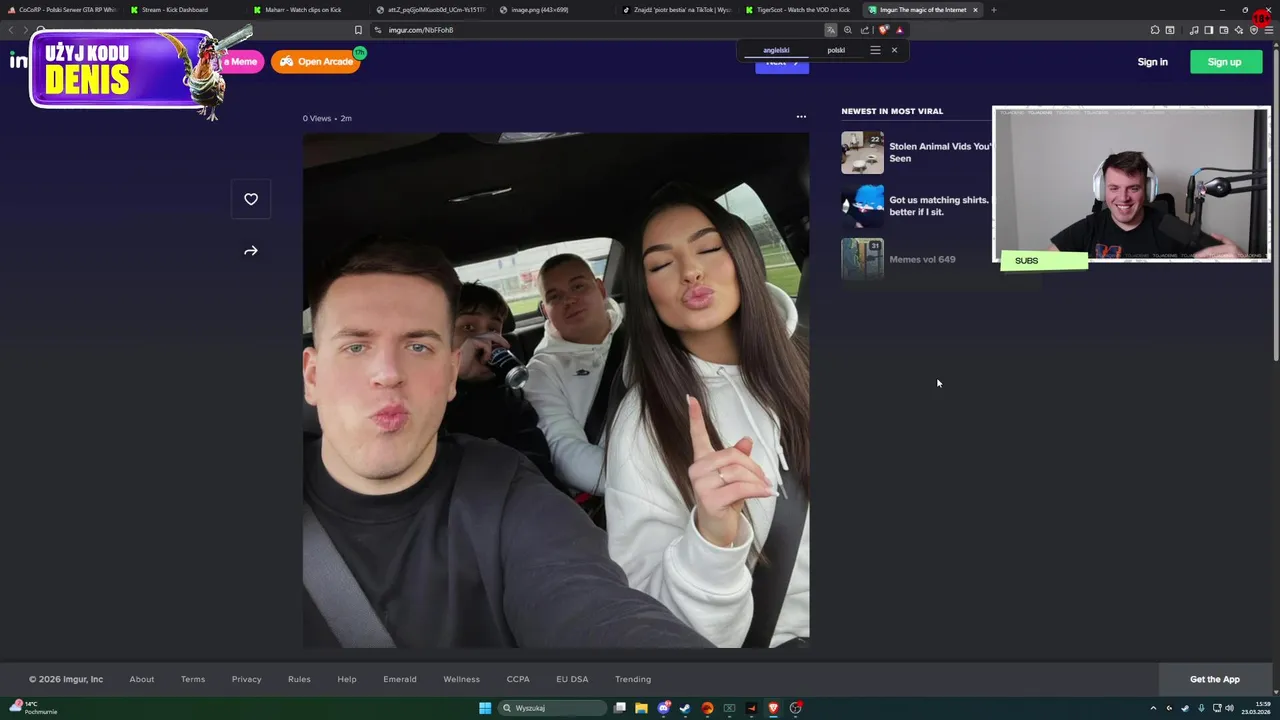Image resolution: width=1280 pixels, height=720 pixels.
Task: Switch to the Maharr - Watch clips on Kick tab
Action: pyautogui.click(x=306, y=10)
